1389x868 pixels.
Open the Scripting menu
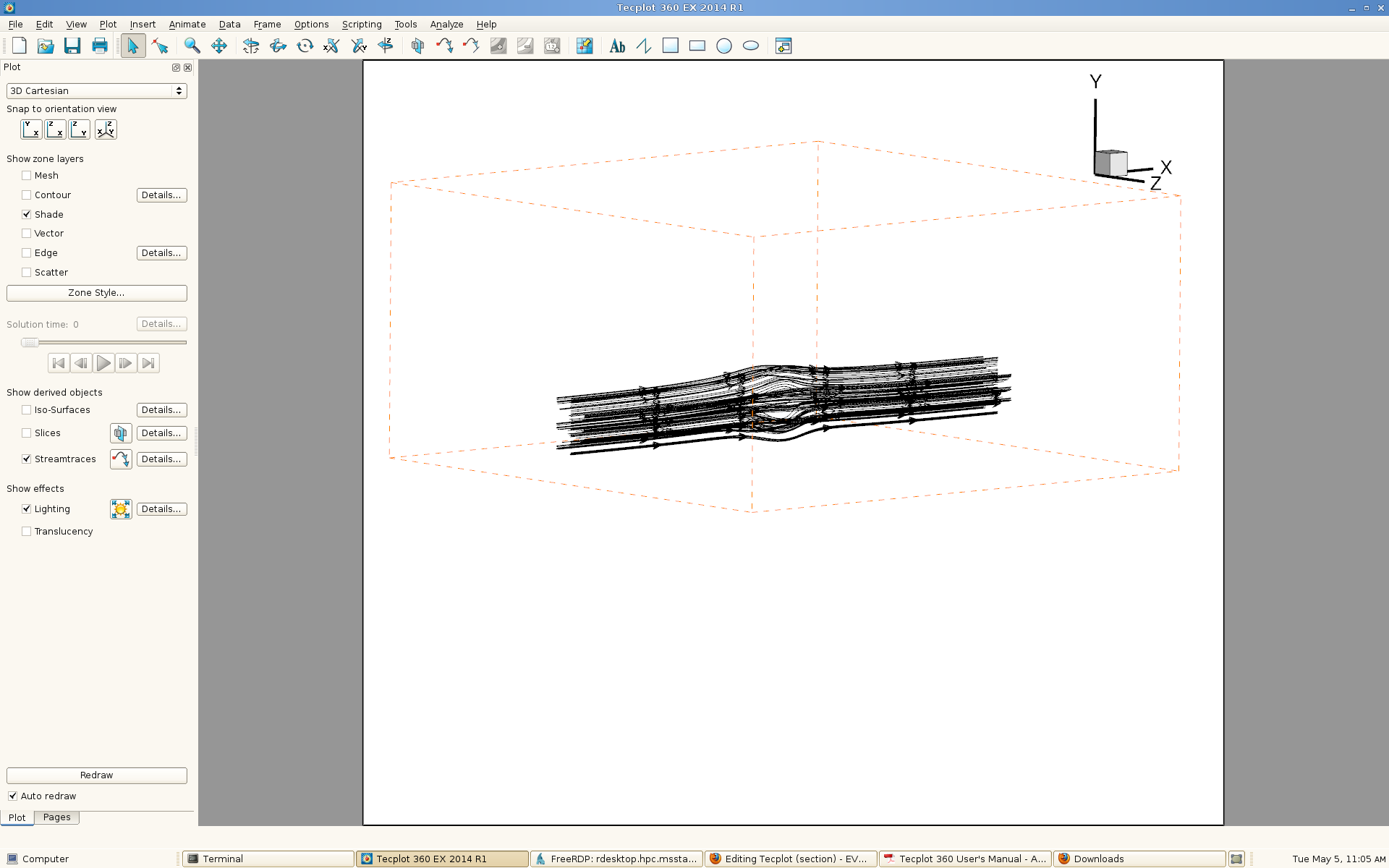pyautogui.click(x=361, y=24)
